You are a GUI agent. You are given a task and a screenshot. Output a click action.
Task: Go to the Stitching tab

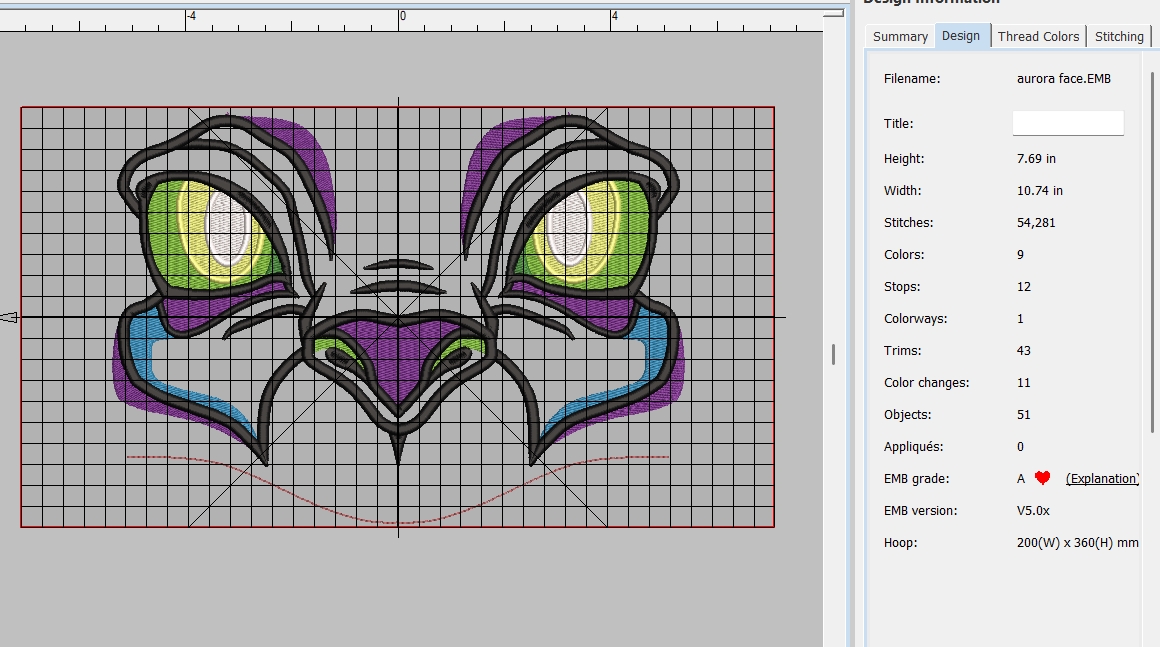pos(1119,36)
